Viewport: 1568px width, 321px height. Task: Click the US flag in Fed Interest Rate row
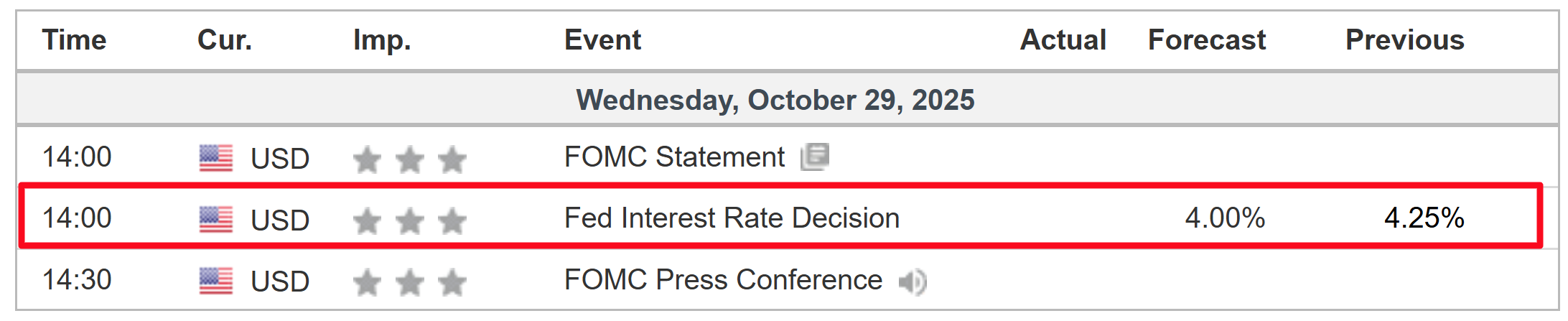(x=216, y=220)
